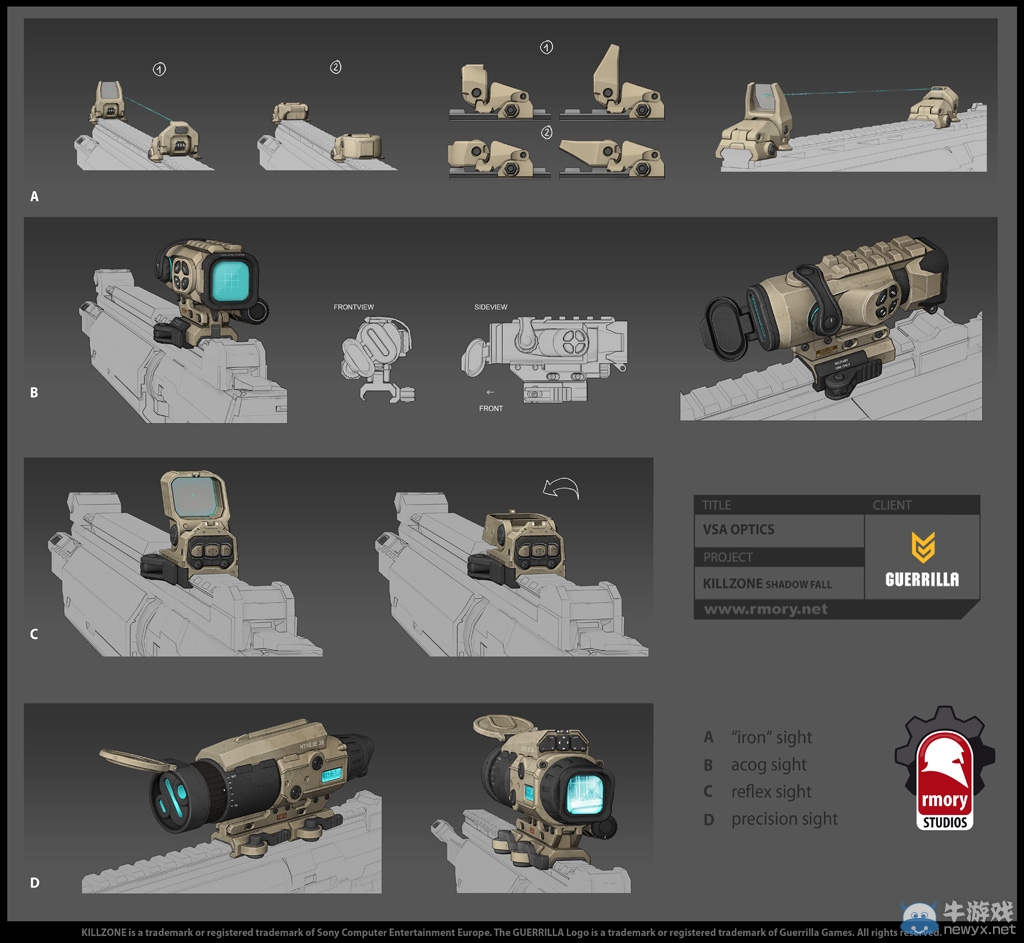
Task: Click the acog front view line drawing
Action: (377, 359)
